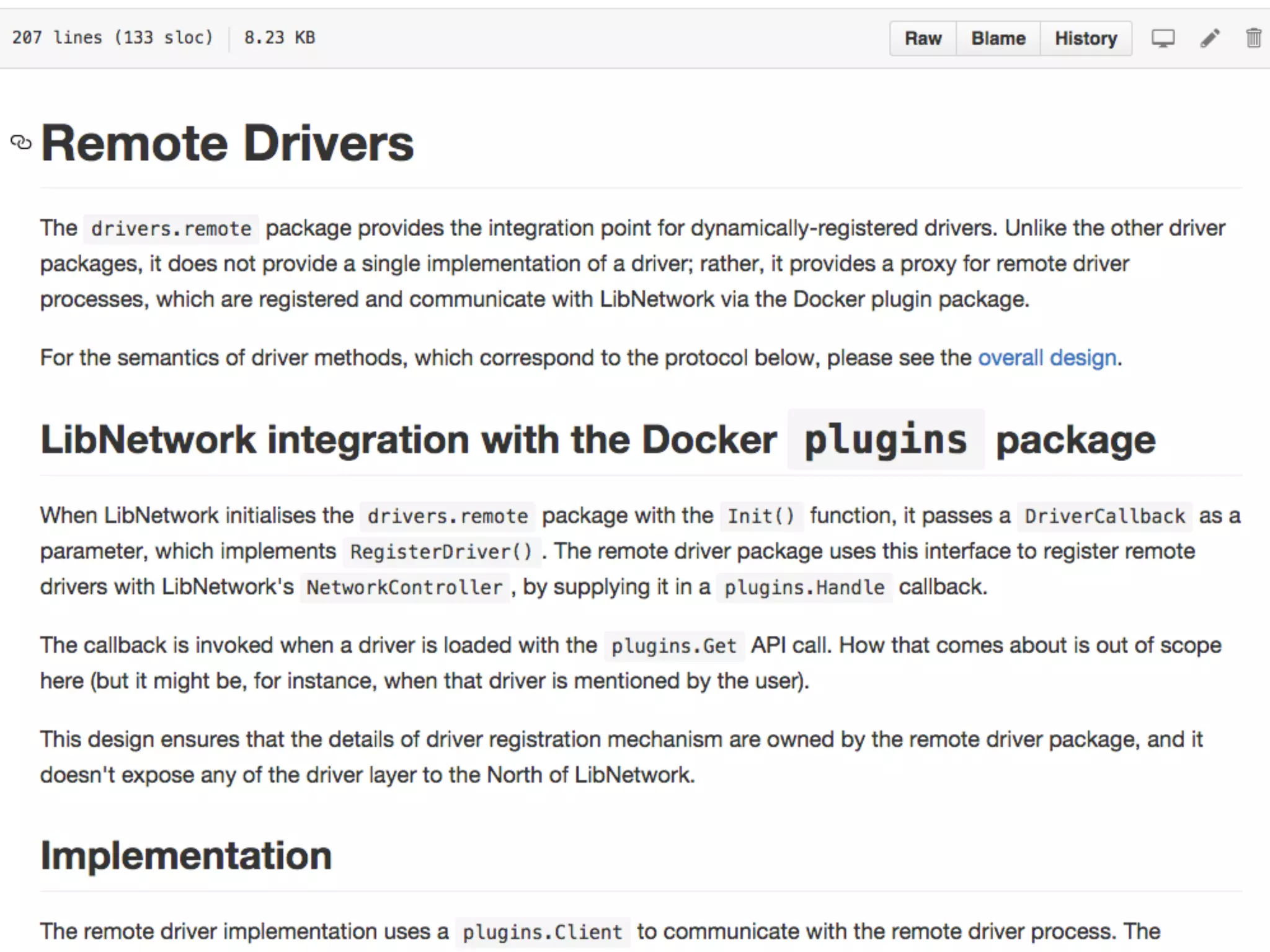
Task: Open the Raw file view
Action: [x=923, y=38]
